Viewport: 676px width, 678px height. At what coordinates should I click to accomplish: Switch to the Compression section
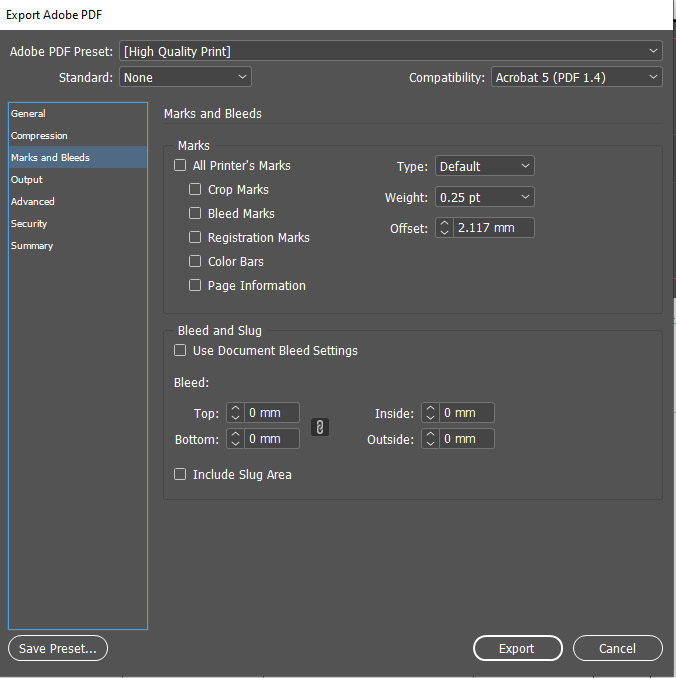click(x=78, y=135)
